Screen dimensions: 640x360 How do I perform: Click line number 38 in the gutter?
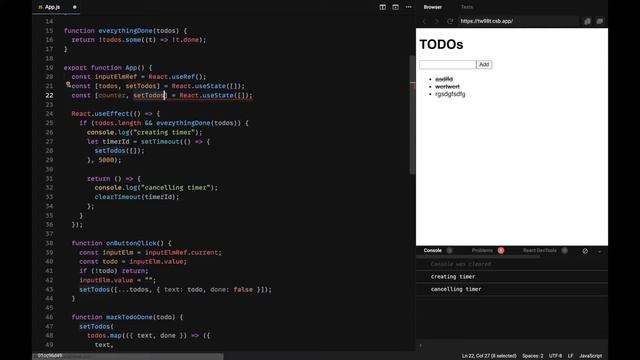point(49,243)
